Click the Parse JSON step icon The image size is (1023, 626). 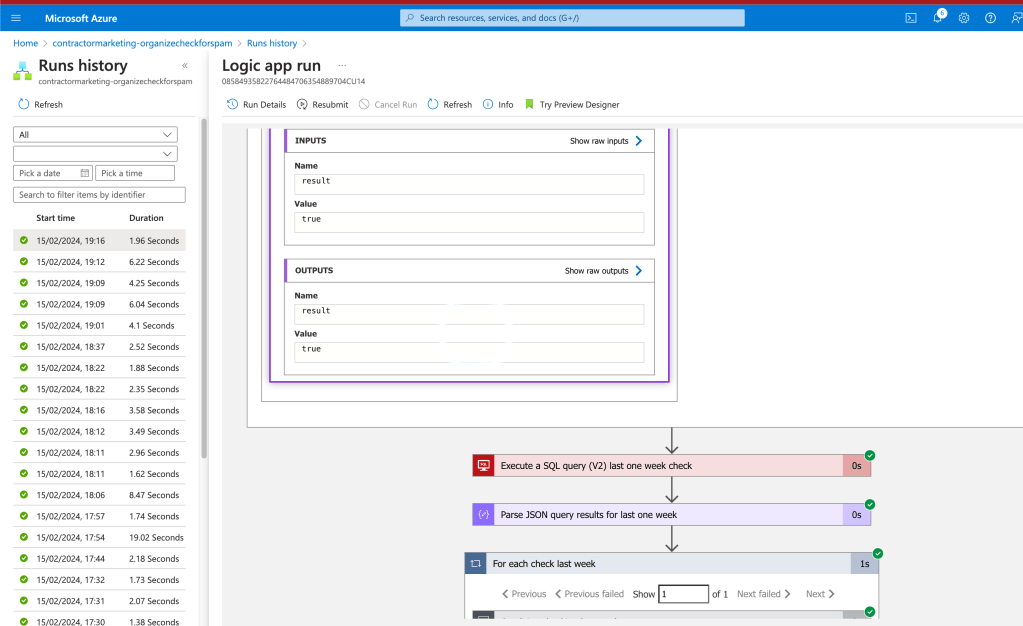coord(483,514)
